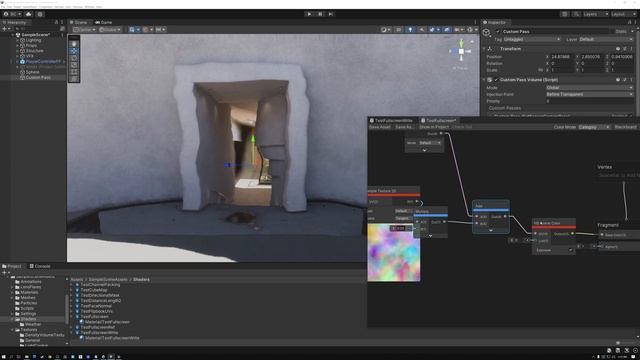640x360 pixels.
Task: Switch to the TestFullscreenWrite shader graph tab
Action: pos(391,120)
